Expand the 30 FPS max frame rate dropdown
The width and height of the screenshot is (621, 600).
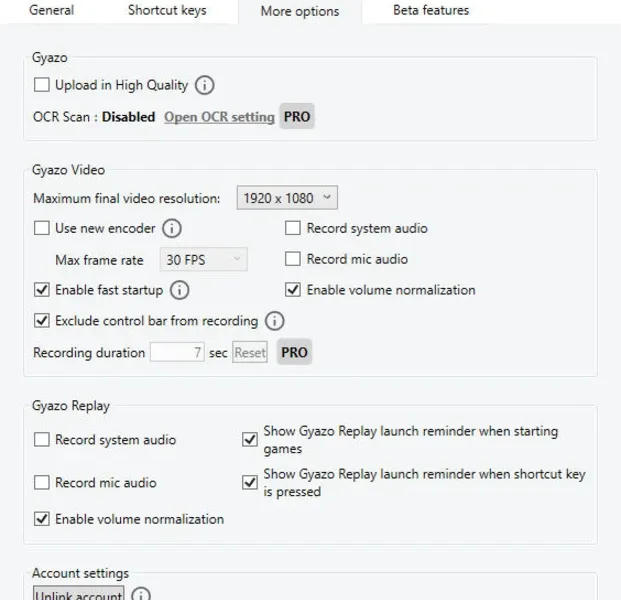[204, 260]
